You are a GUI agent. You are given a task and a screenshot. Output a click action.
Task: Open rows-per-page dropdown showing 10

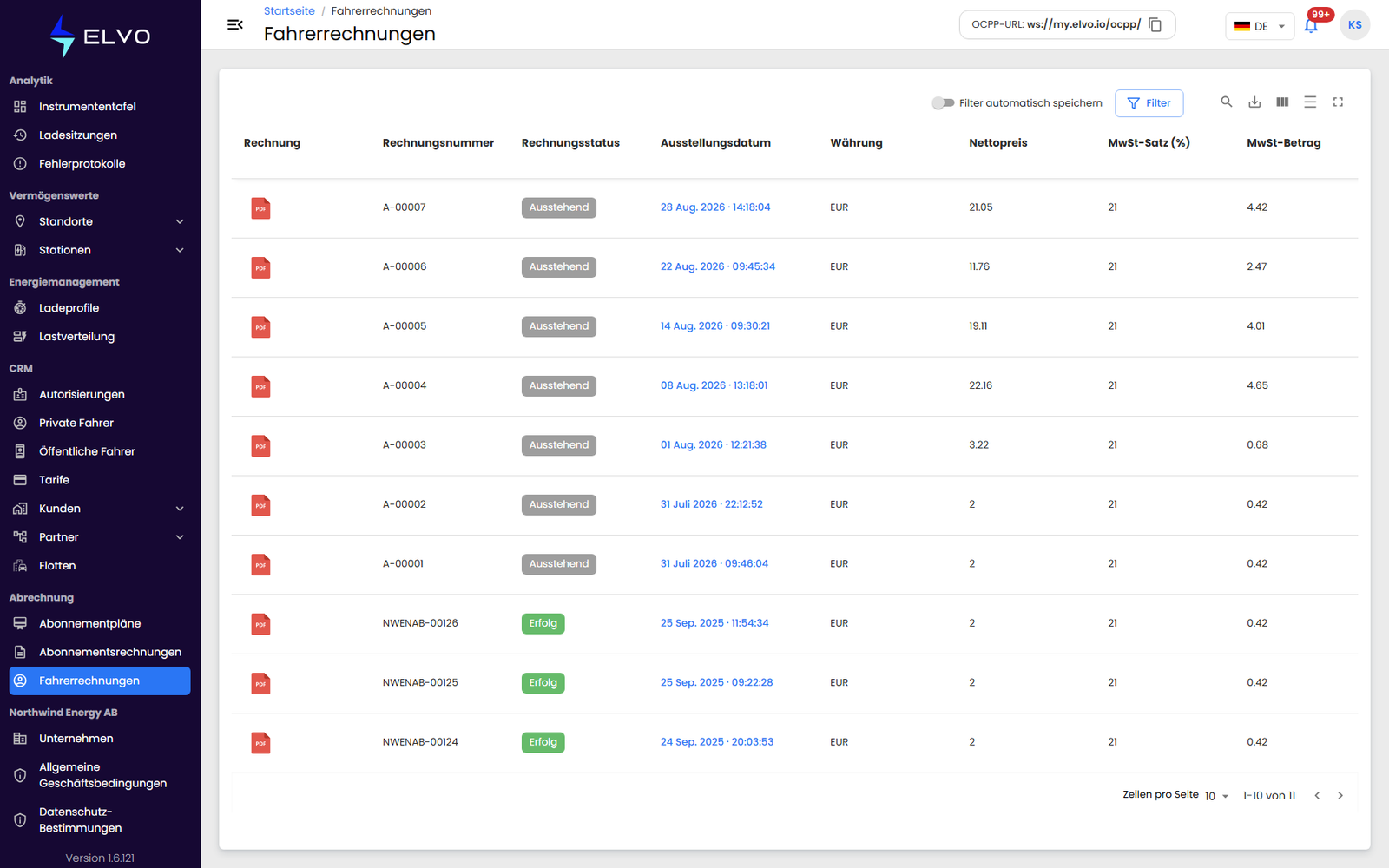tap(1216, 796)
